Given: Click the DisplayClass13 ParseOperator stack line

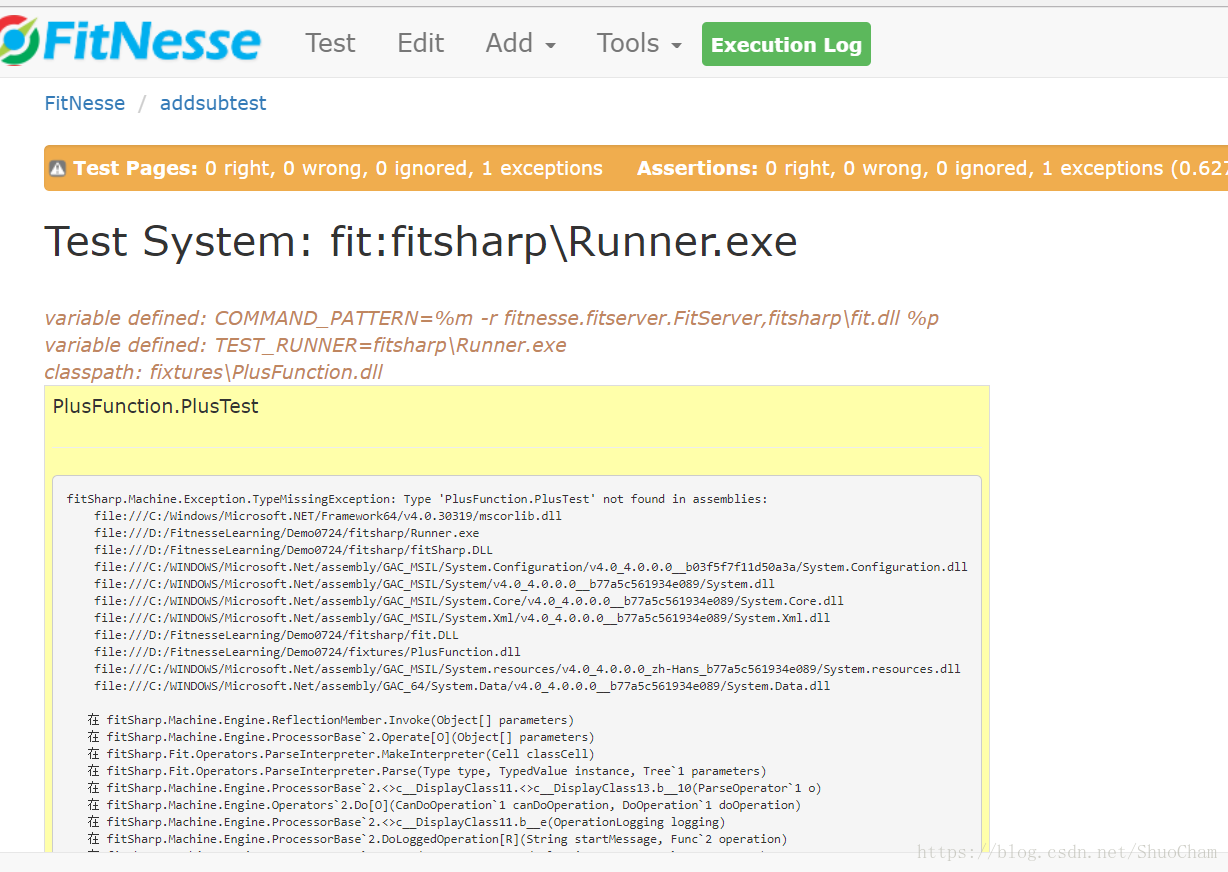Looking at the screenshot, I should pos(454,788).
